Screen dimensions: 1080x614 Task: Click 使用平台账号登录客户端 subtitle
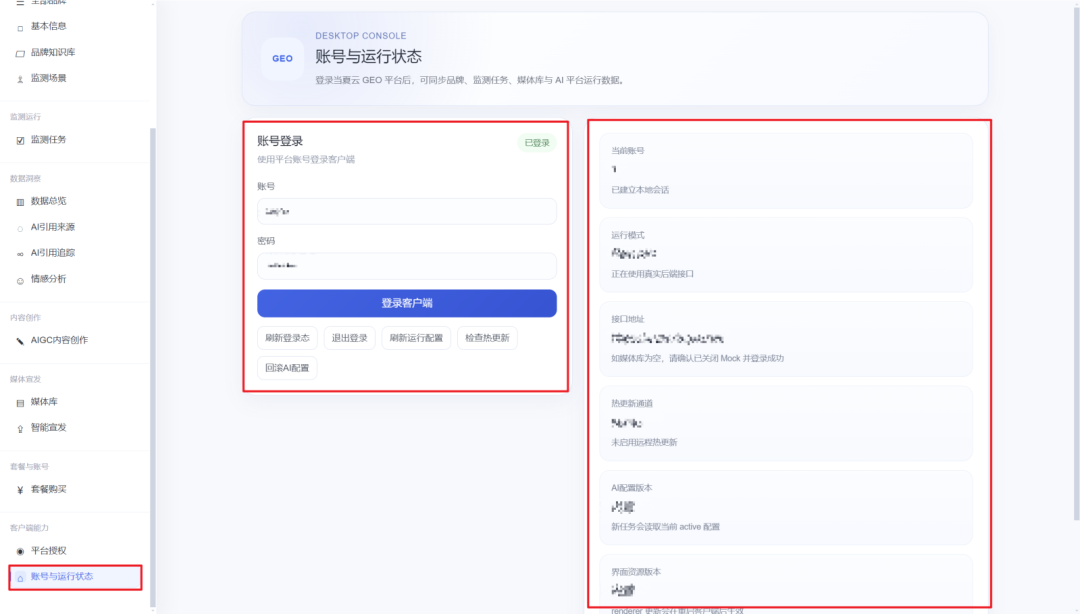point(306,159)
